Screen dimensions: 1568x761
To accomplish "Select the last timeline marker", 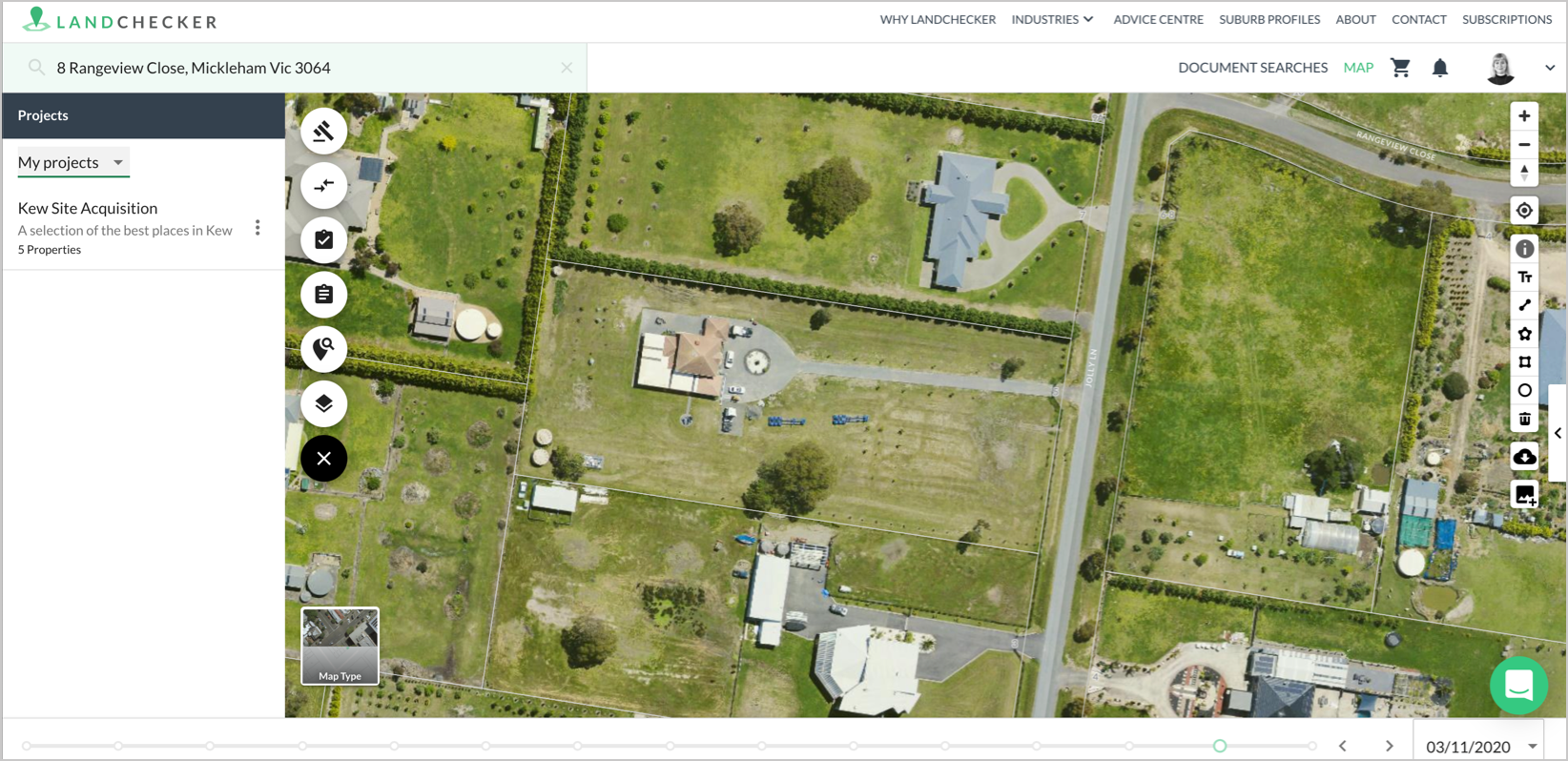I will click(x=1312, y=746).
